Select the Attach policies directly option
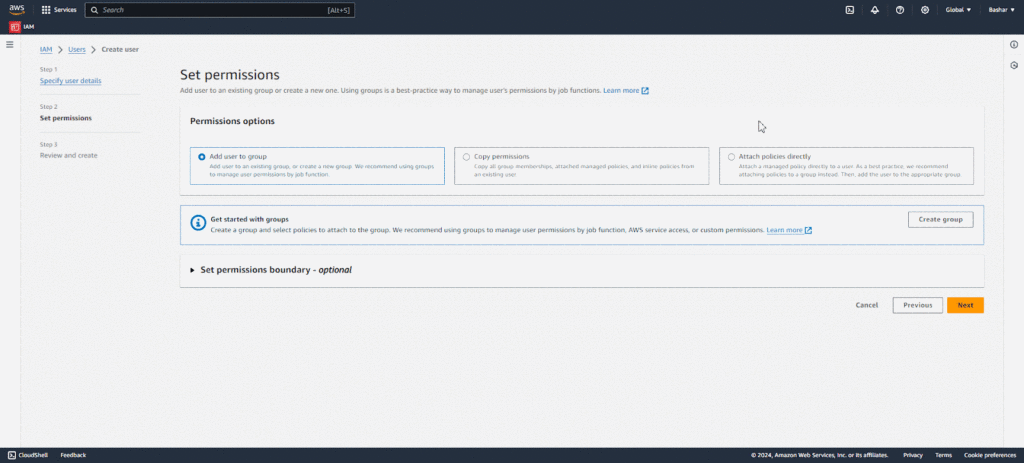This screenshot has height=463, width=1024. [x=731, y=157]
